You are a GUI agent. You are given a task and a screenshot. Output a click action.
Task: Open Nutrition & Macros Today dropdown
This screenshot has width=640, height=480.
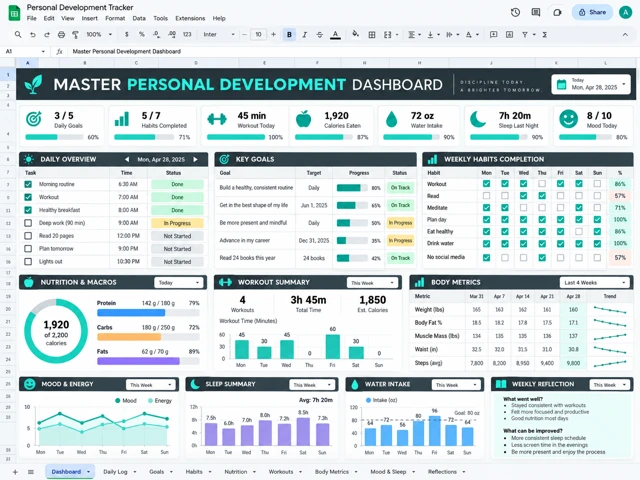[178, 282]
